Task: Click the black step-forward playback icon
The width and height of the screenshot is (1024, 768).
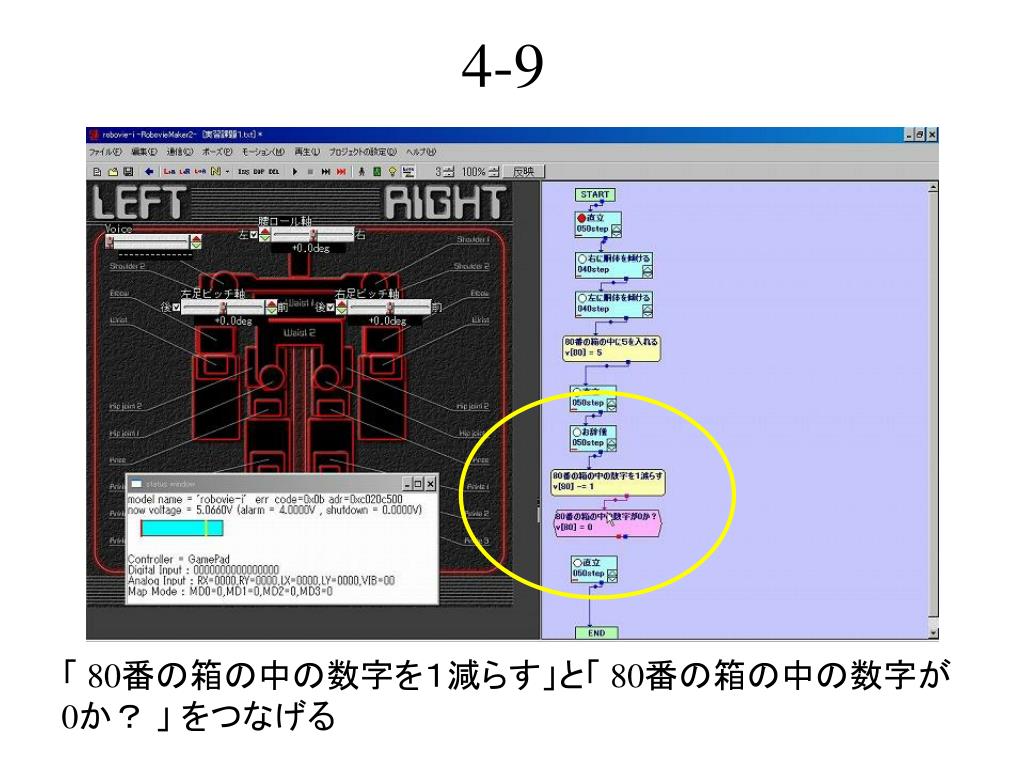Action: [x=326, y=172]
